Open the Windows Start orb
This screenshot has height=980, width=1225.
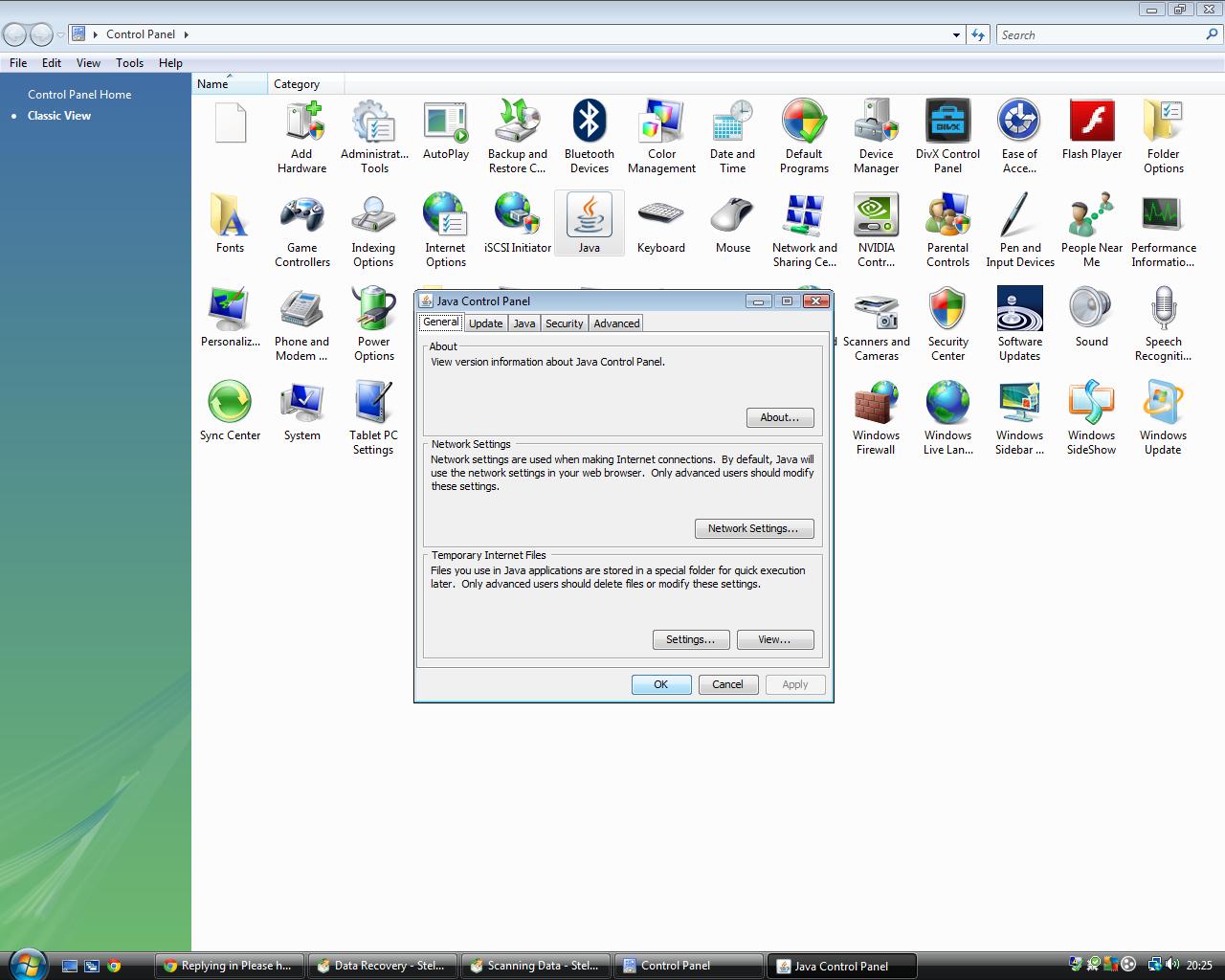pyautogui.click(x=26, y=965)
